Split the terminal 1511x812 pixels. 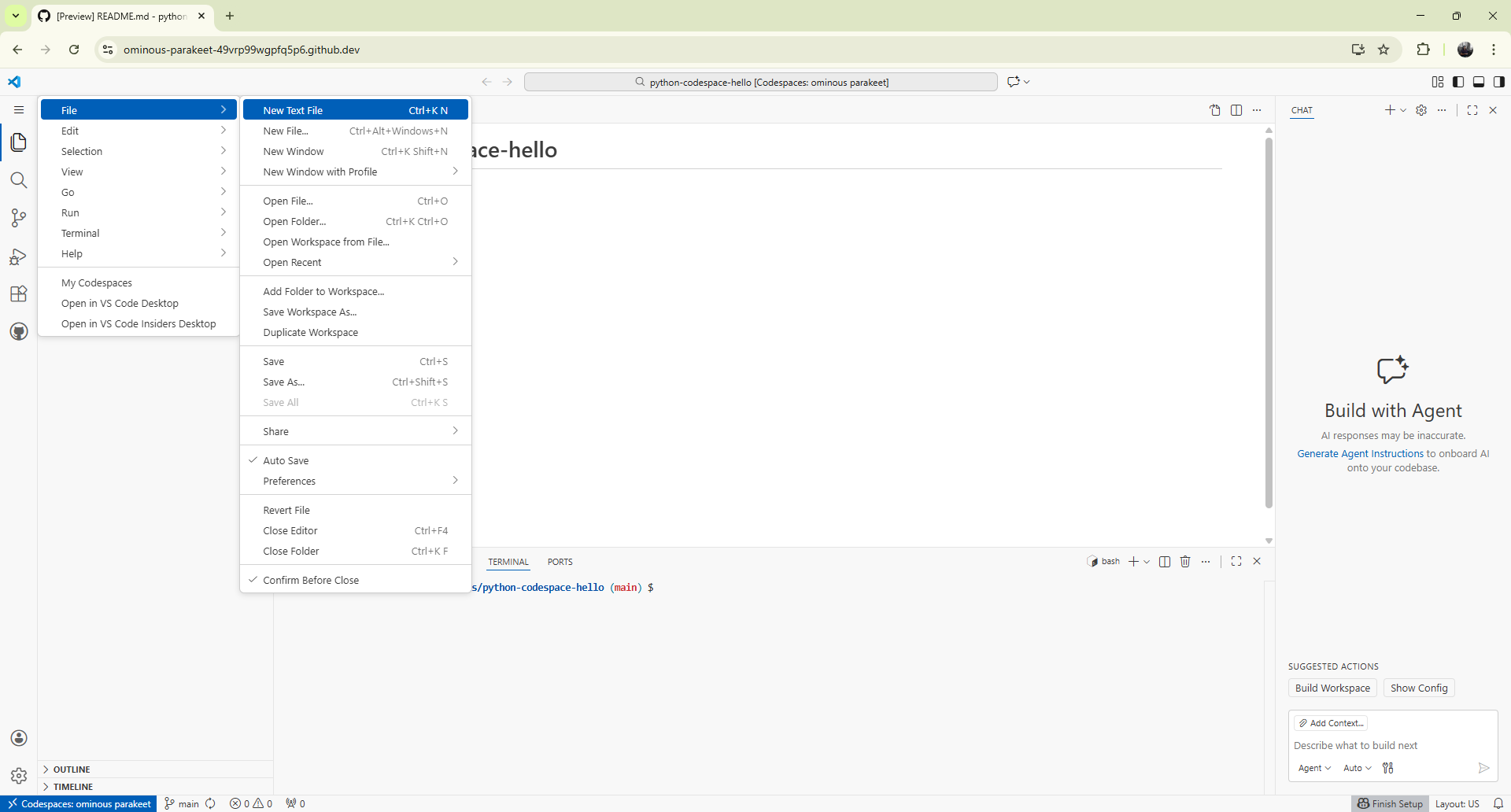[1165, 562]
